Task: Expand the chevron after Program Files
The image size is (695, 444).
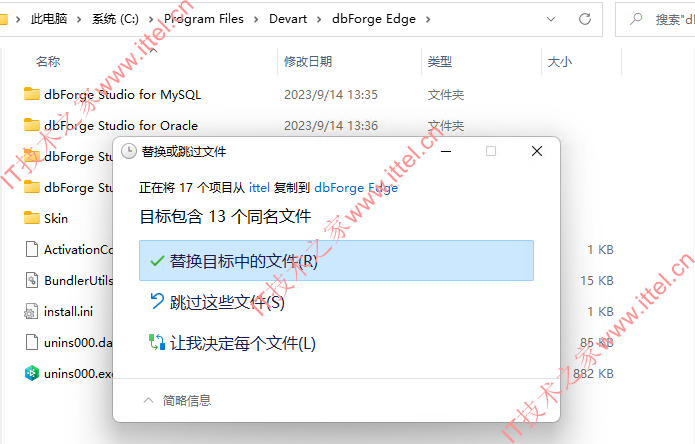Action: [256, 19]
